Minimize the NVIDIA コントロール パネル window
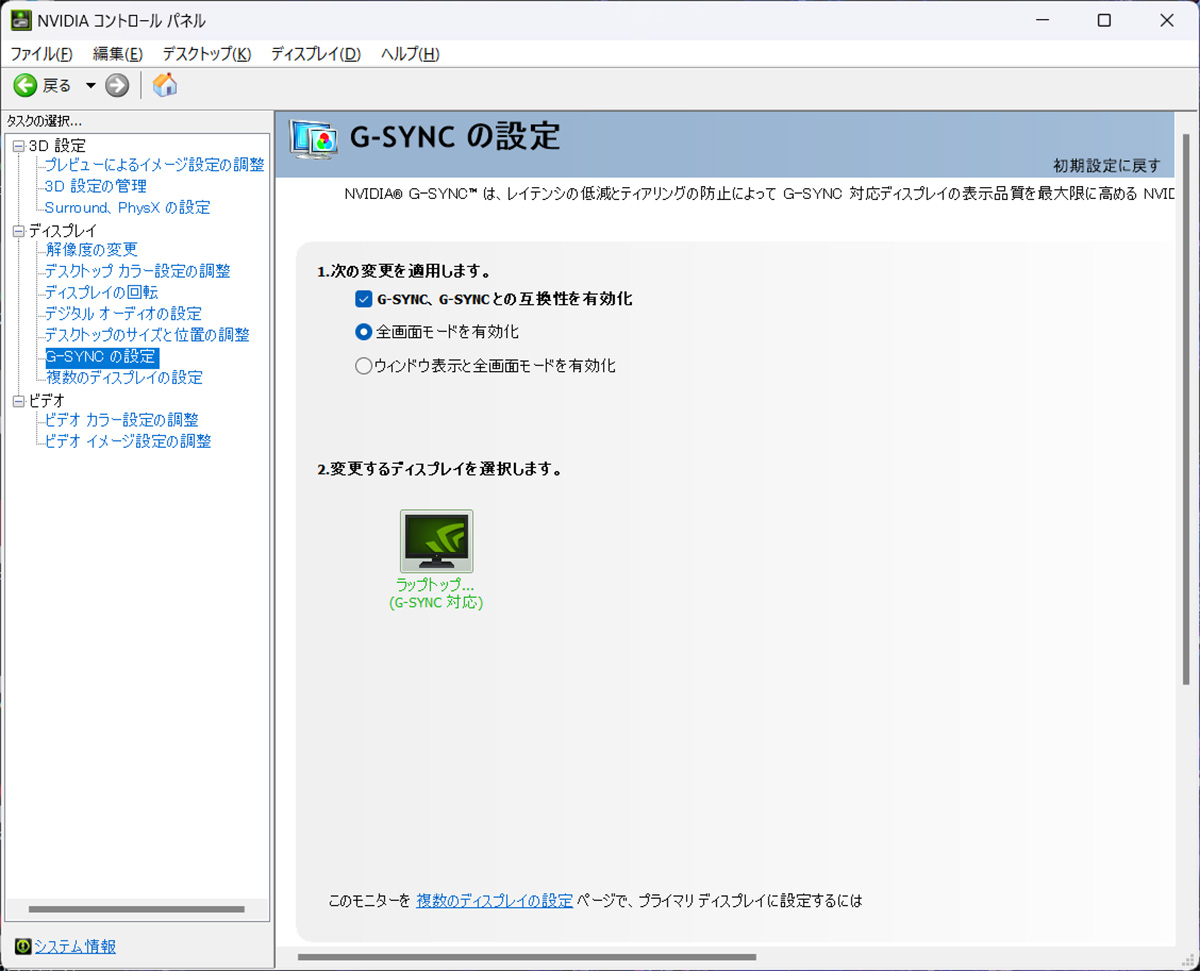The height and width of the screenshot is (971, 1200). pyautogui.click(x=1042, y=20)
